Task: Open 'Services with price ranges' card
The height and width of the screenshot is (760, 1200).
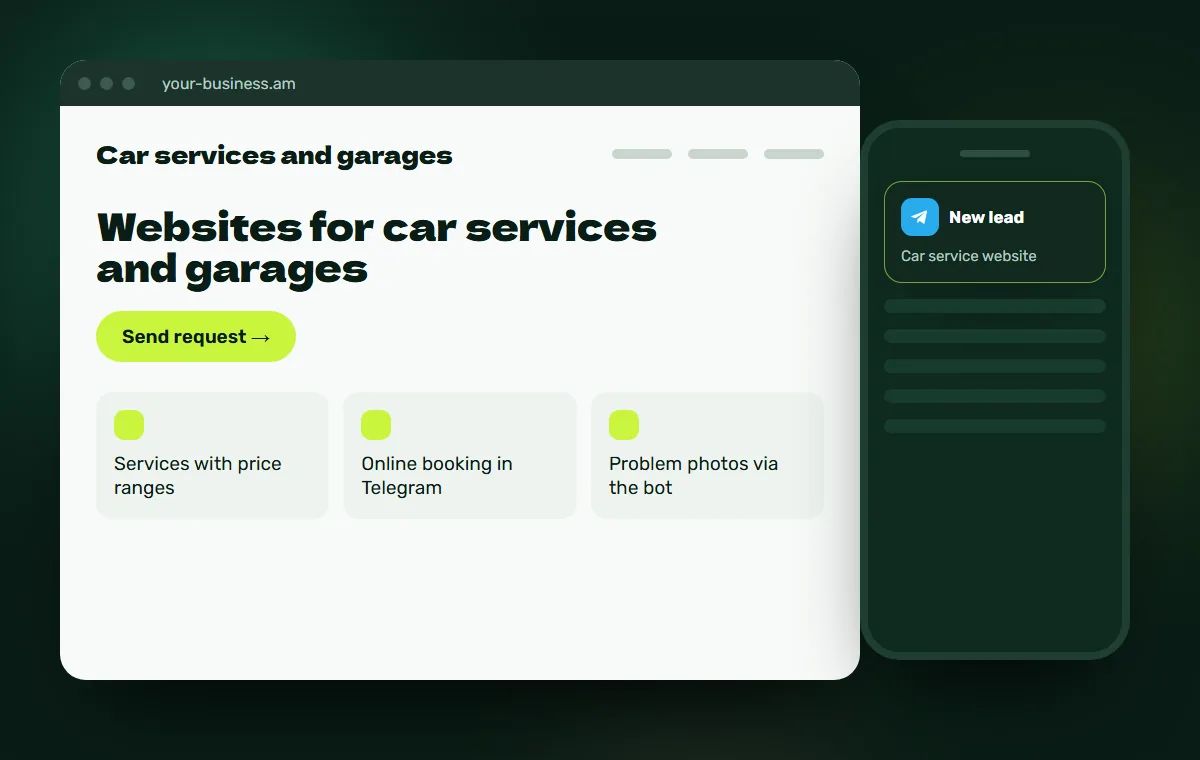Action: coord(212,455)
